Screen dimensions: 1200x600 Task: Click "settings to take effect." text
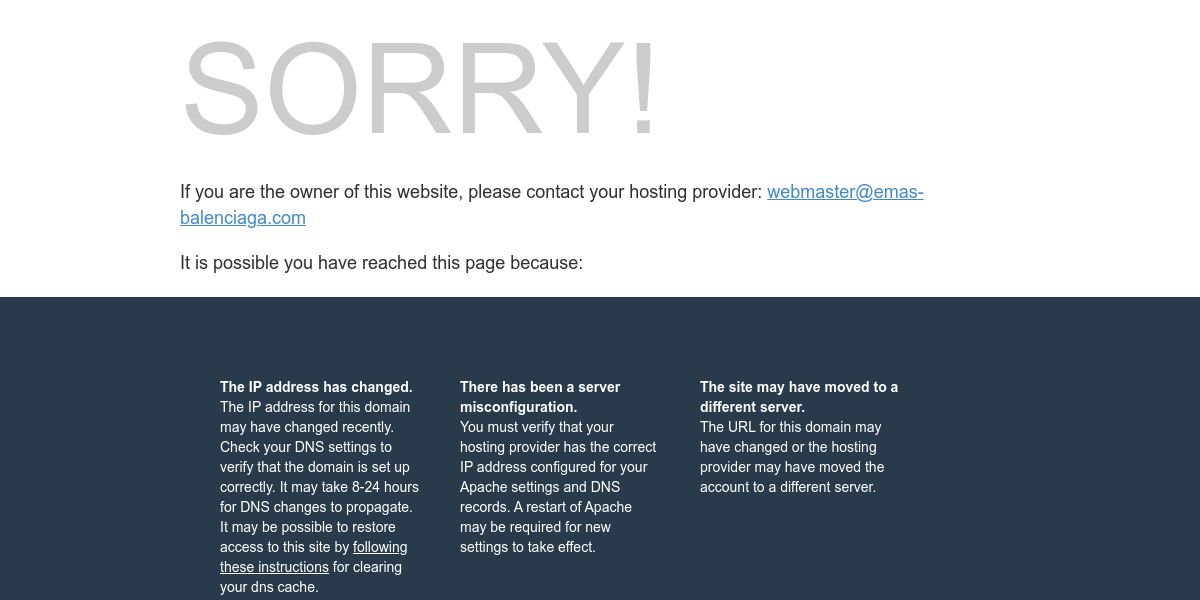[x=528, y=547]
